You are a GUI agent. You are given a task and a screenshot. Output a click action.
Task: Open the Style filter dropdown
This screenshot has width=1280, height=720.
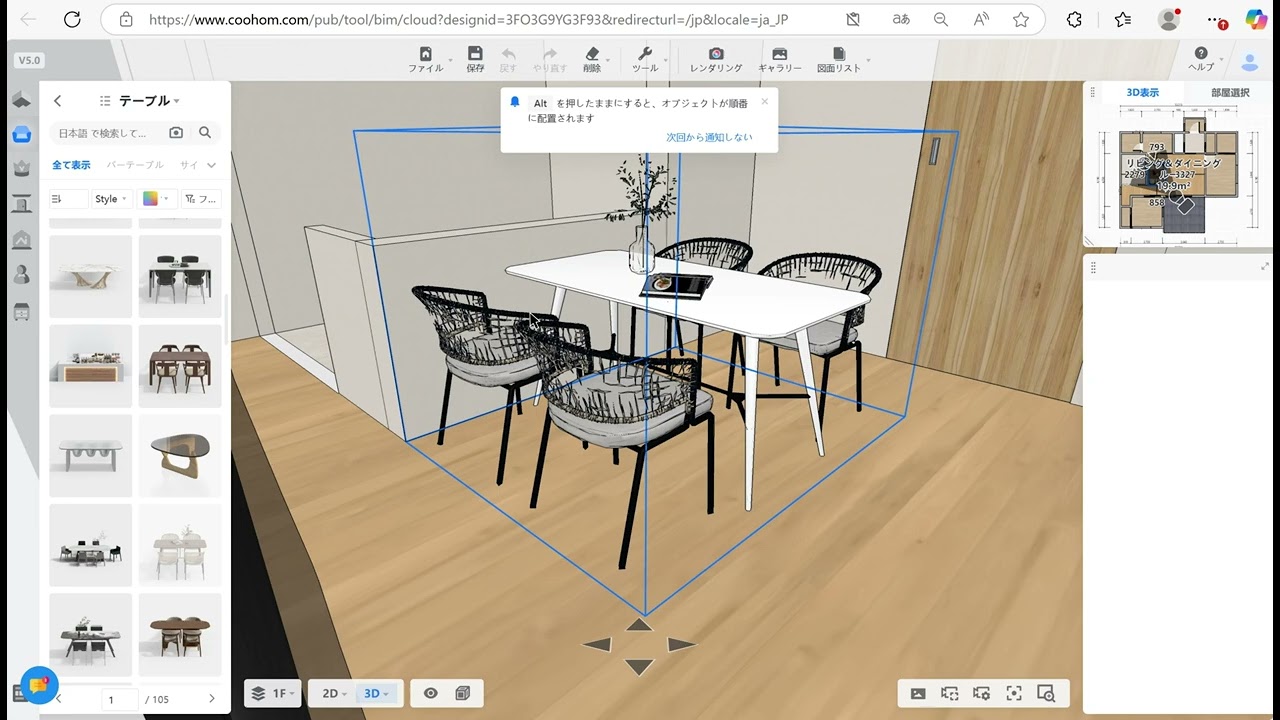(x=111, y=199)
